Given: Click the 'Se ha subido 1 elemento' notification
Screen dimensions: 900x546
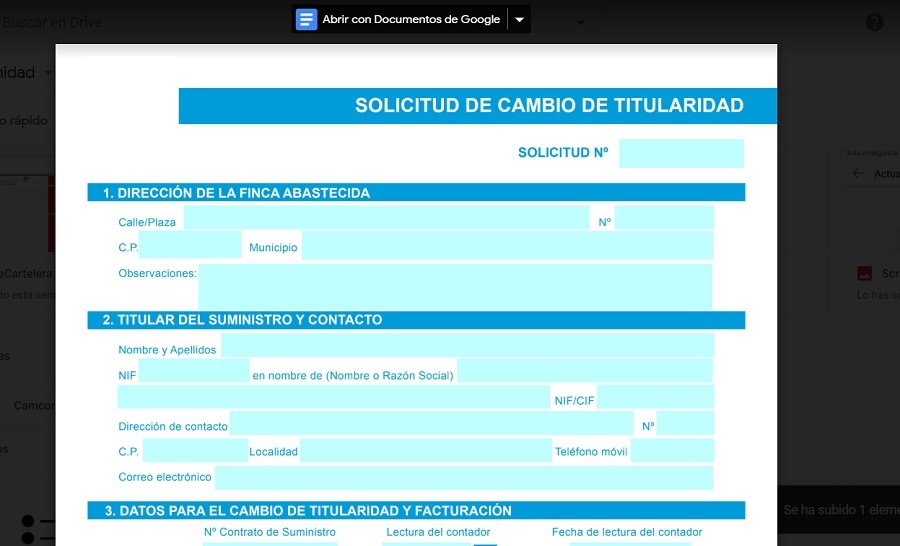Looking at the screenshot, I should click(840, 510).
